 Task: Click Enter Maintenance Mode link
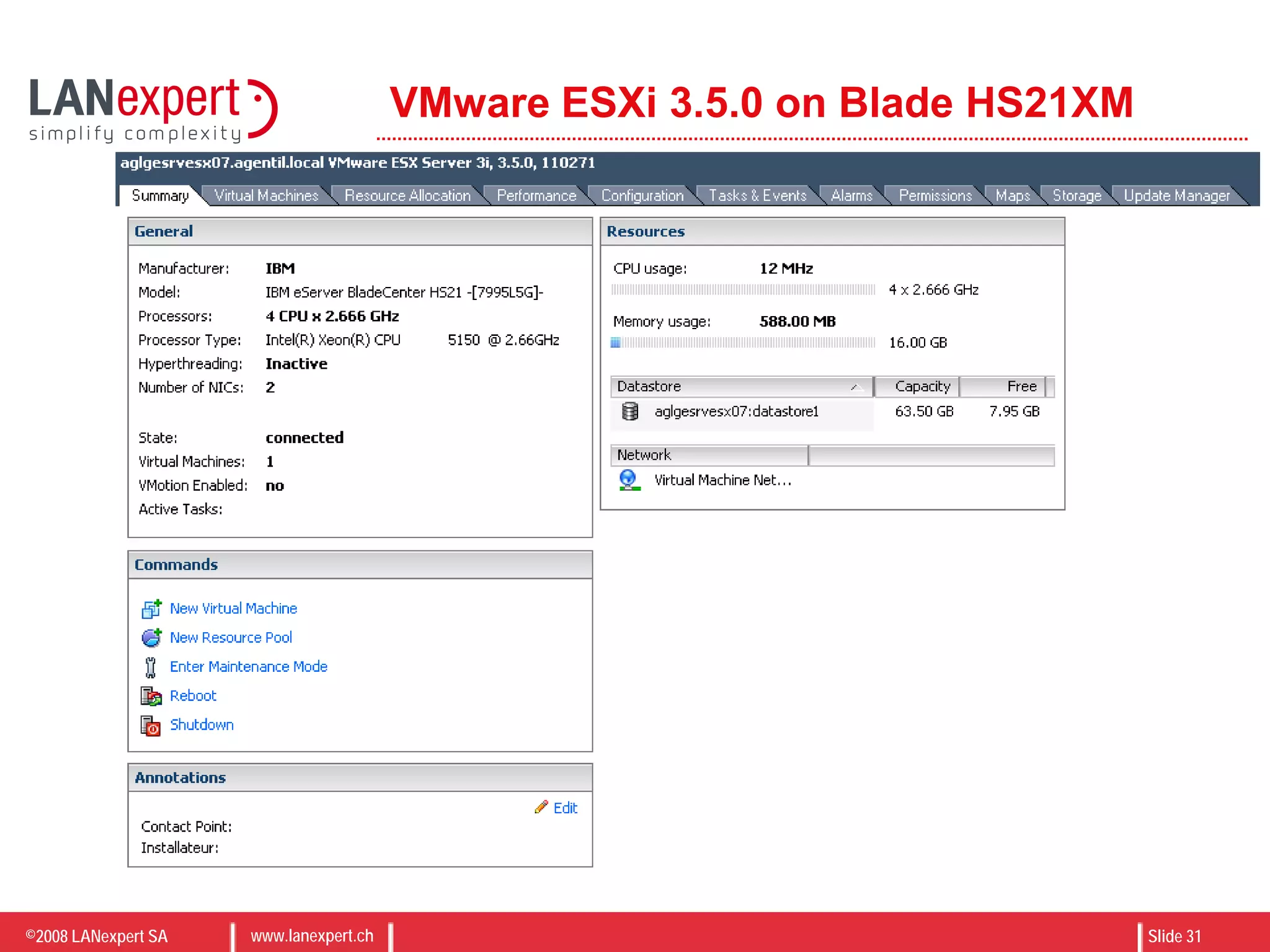(x=249, y=667)
